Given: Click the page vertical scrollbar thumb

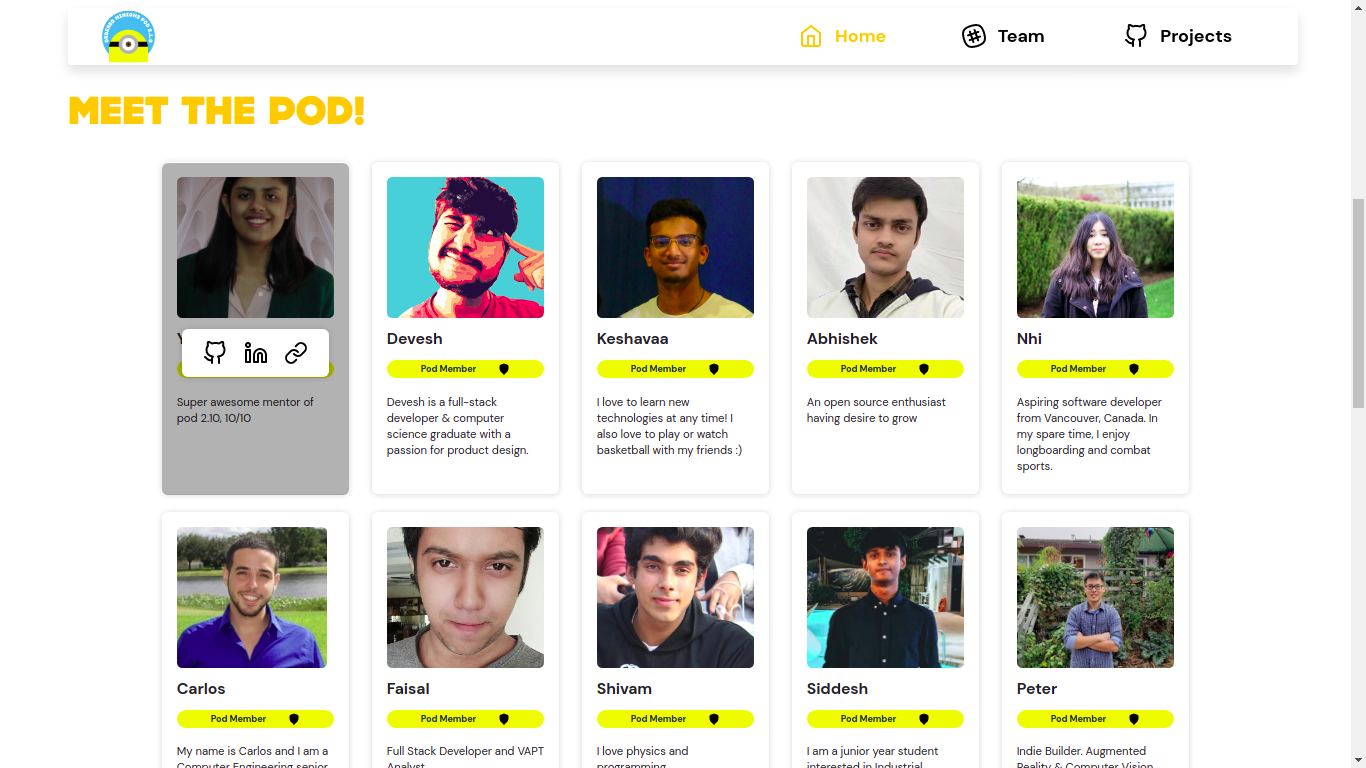Looking at the screenshot, I should 1358,303.
